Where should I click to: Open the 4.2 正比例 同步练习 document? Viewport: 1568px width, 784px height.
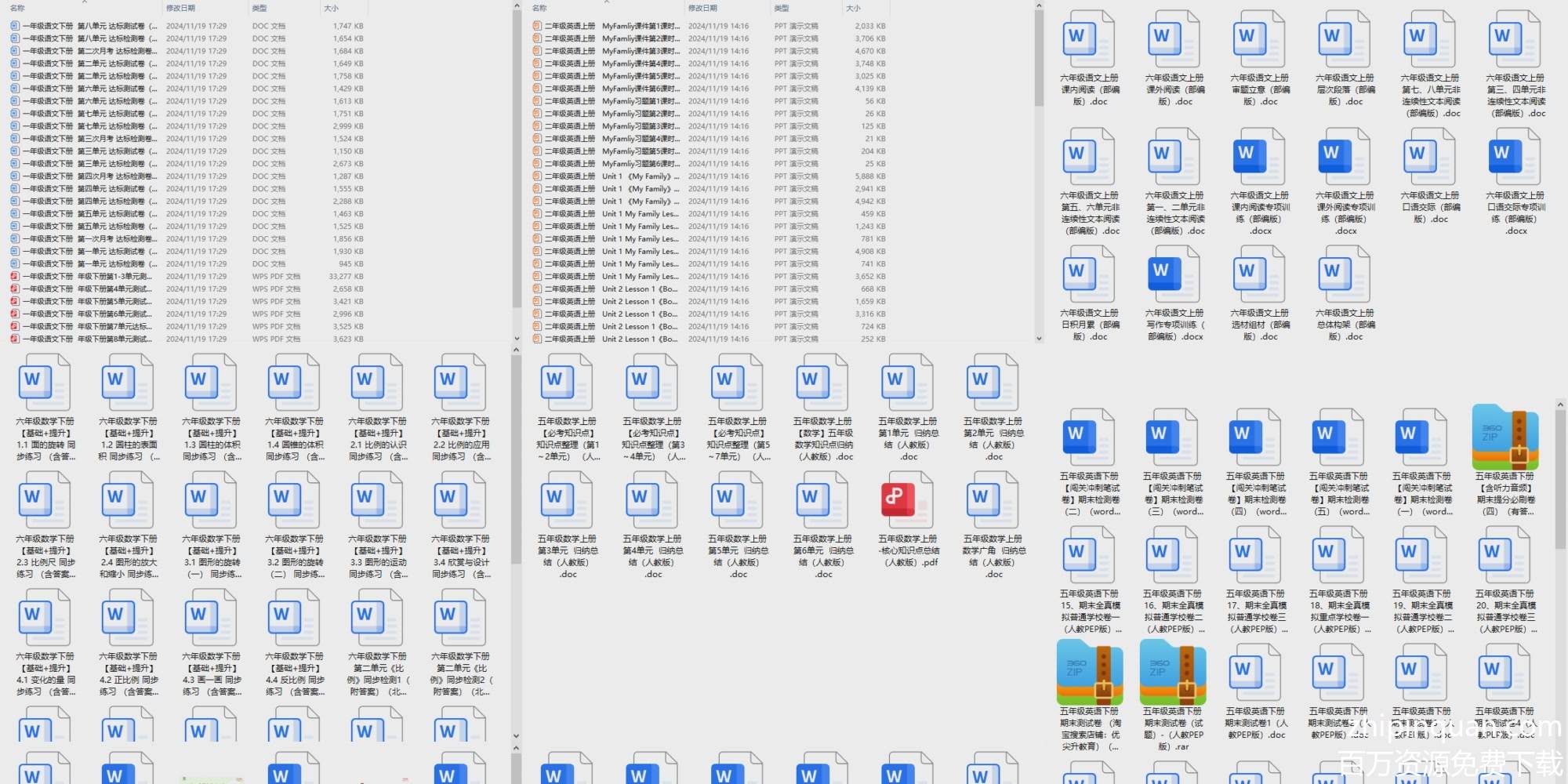(x=128, y=618)
